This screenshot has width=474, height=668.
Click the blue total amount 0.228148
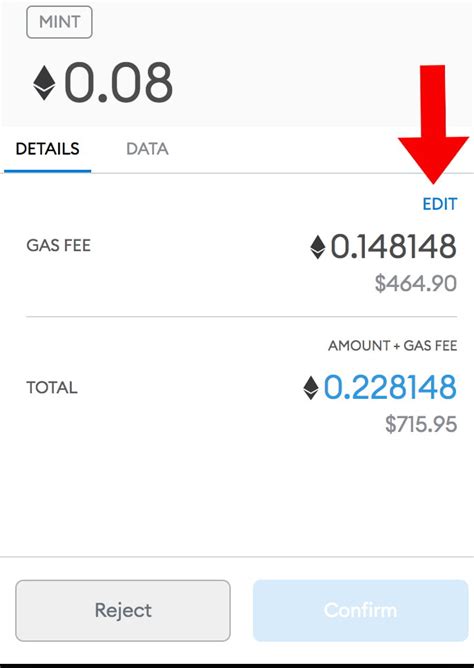(390, 388)
